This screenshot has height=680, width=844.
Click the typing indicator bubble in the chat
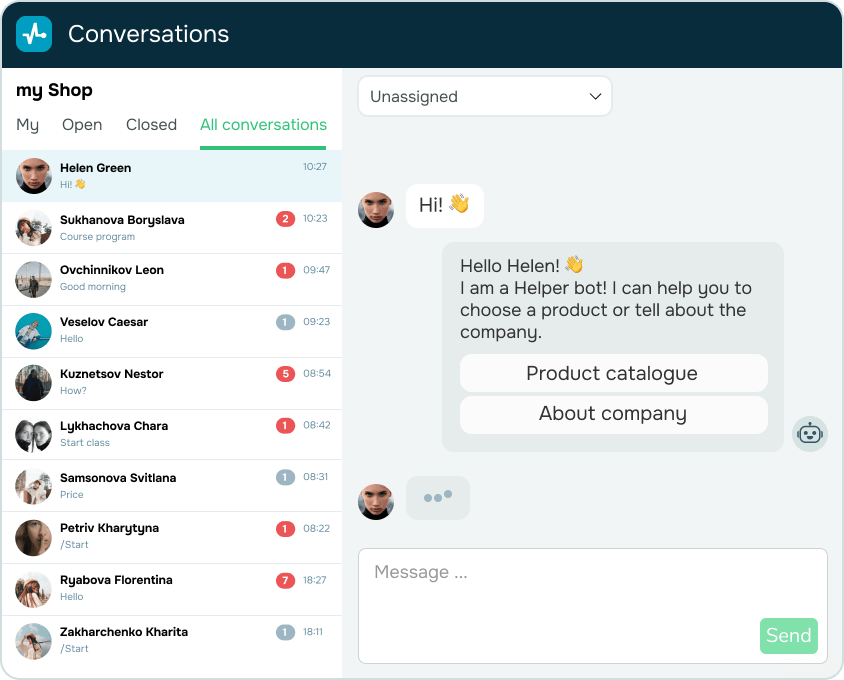(x=437, y=497)
